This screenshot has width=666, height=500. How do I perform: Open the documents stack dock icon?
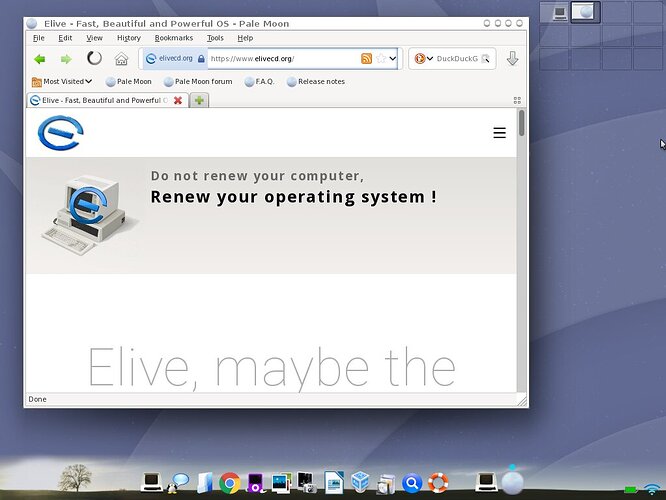click(x=386, y=484)
